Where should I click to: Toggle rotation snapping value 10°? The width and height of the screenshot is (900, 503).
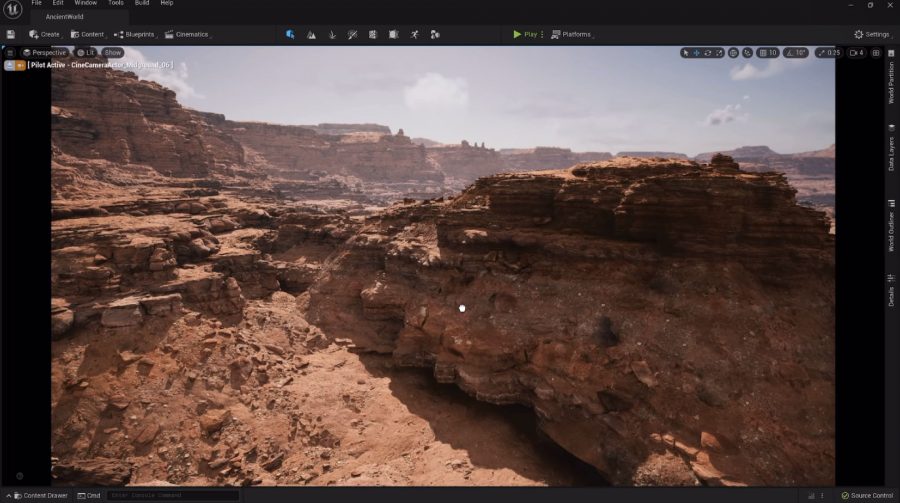coord(796,53)
